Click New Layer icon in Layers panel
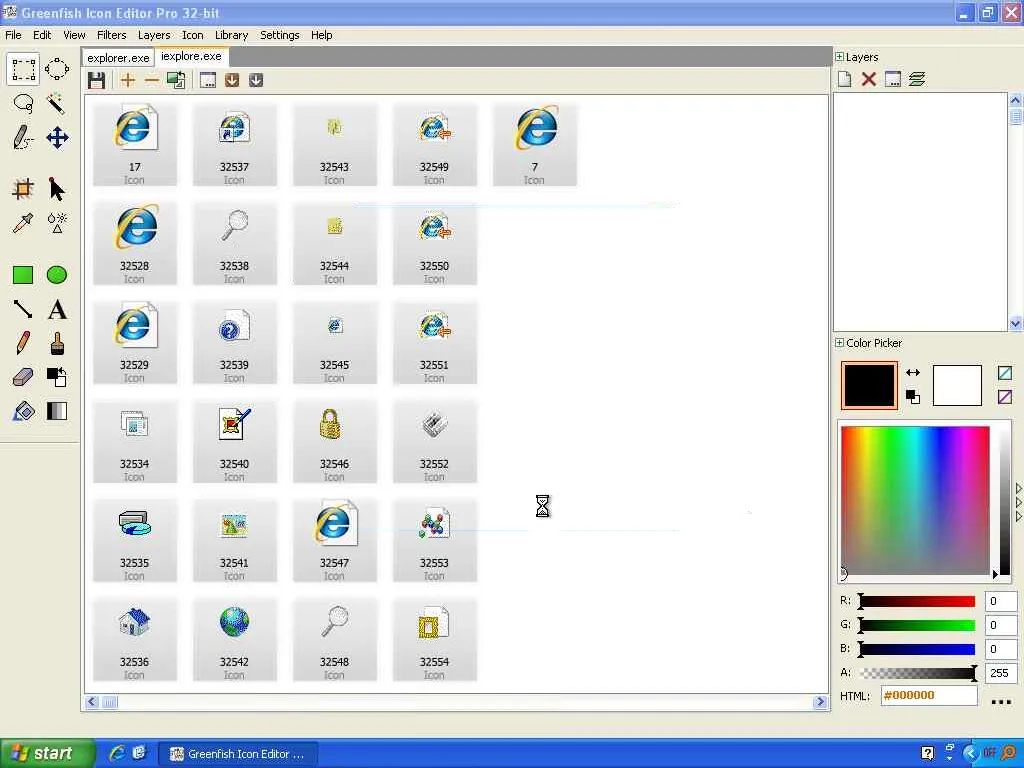This screenshot has height=768, width=1024. coord(844,79)
